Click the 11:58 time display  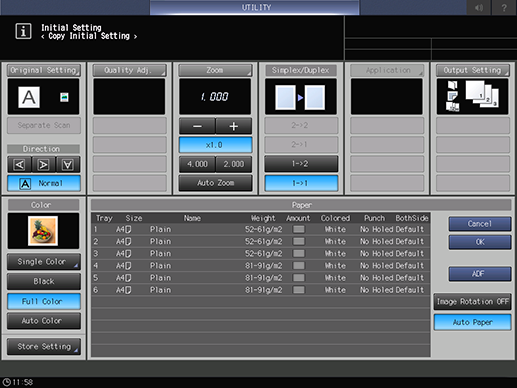(x=23, y=382)
